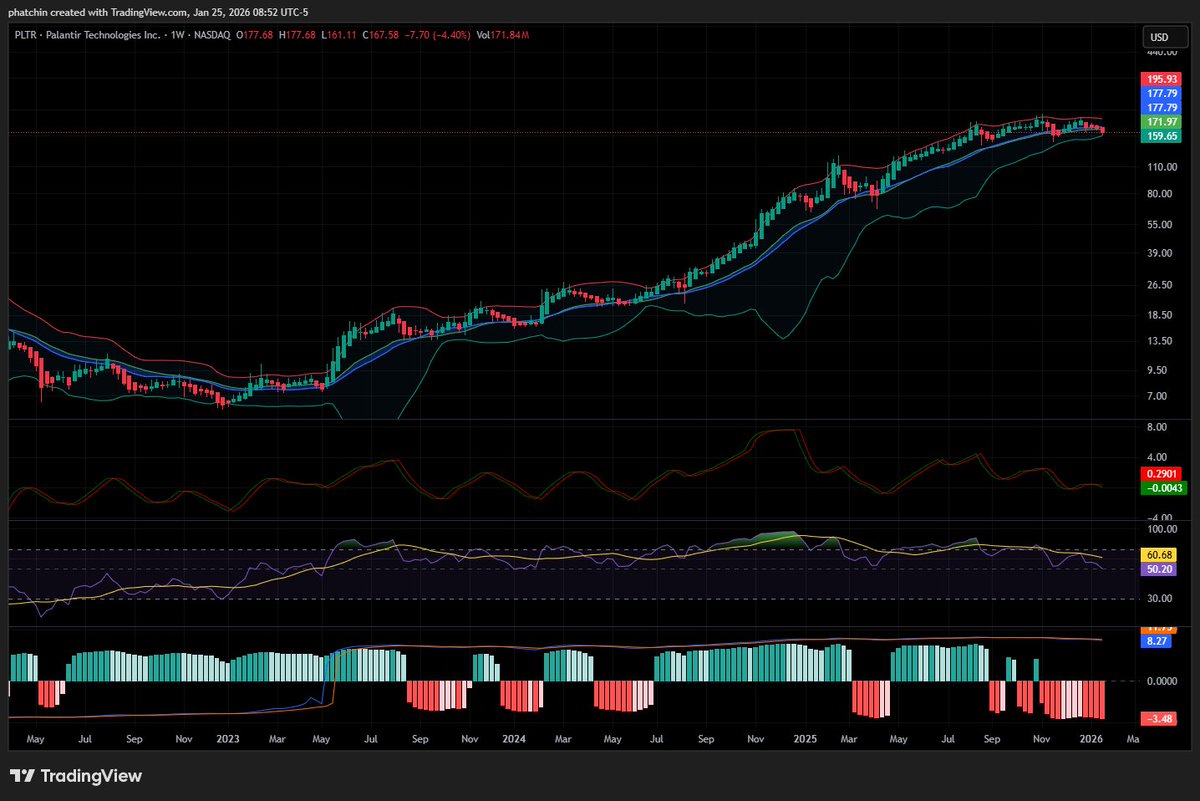The height and width of the screenshot is (801, 1200).
Task: Click the TradingView logo at the bottom
Action: tap(75, 776)
